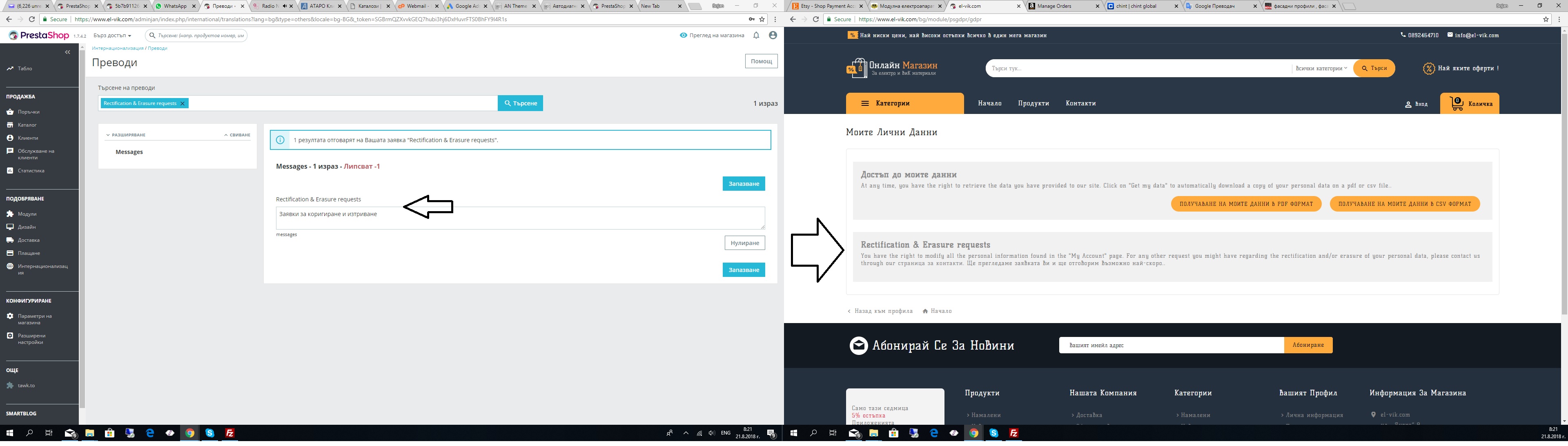
Task: Open the Бърз достъп dropdown
Action: 112,35
